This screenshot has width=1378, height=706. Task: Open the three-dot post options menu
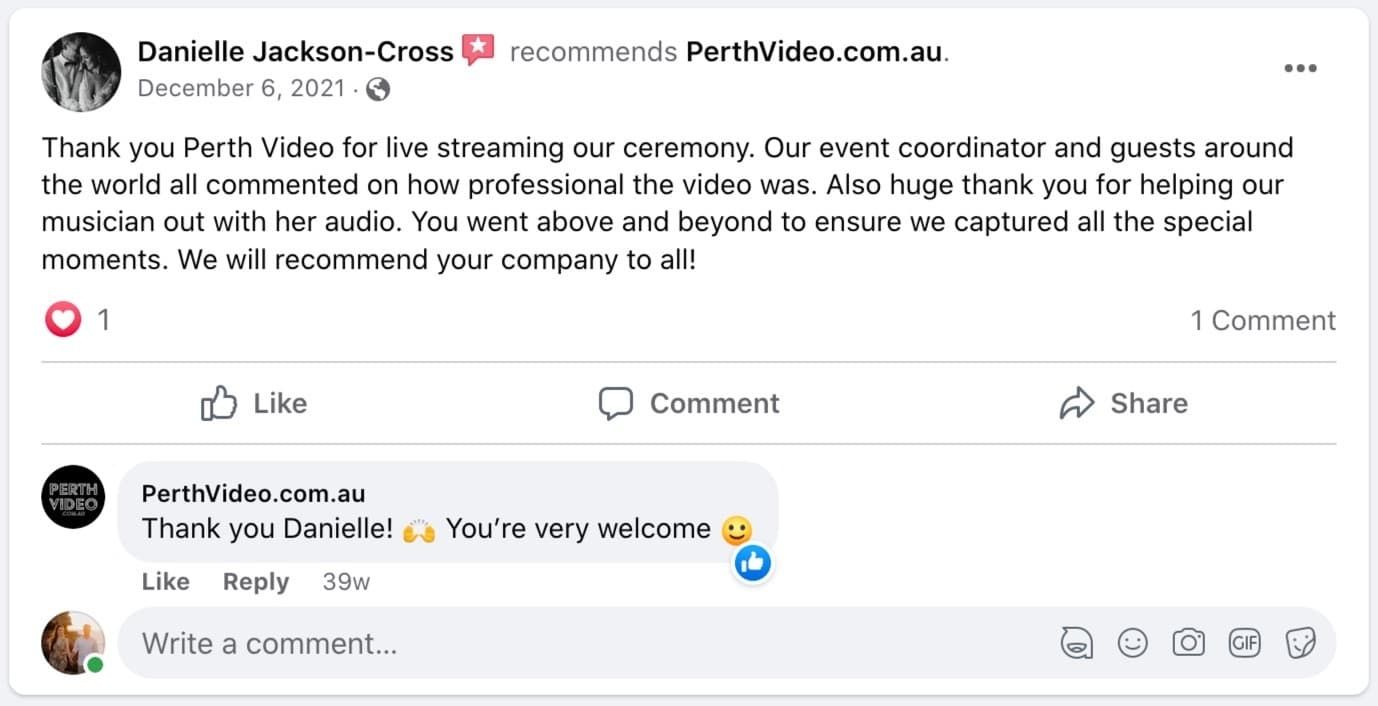tap(1300, 68)
